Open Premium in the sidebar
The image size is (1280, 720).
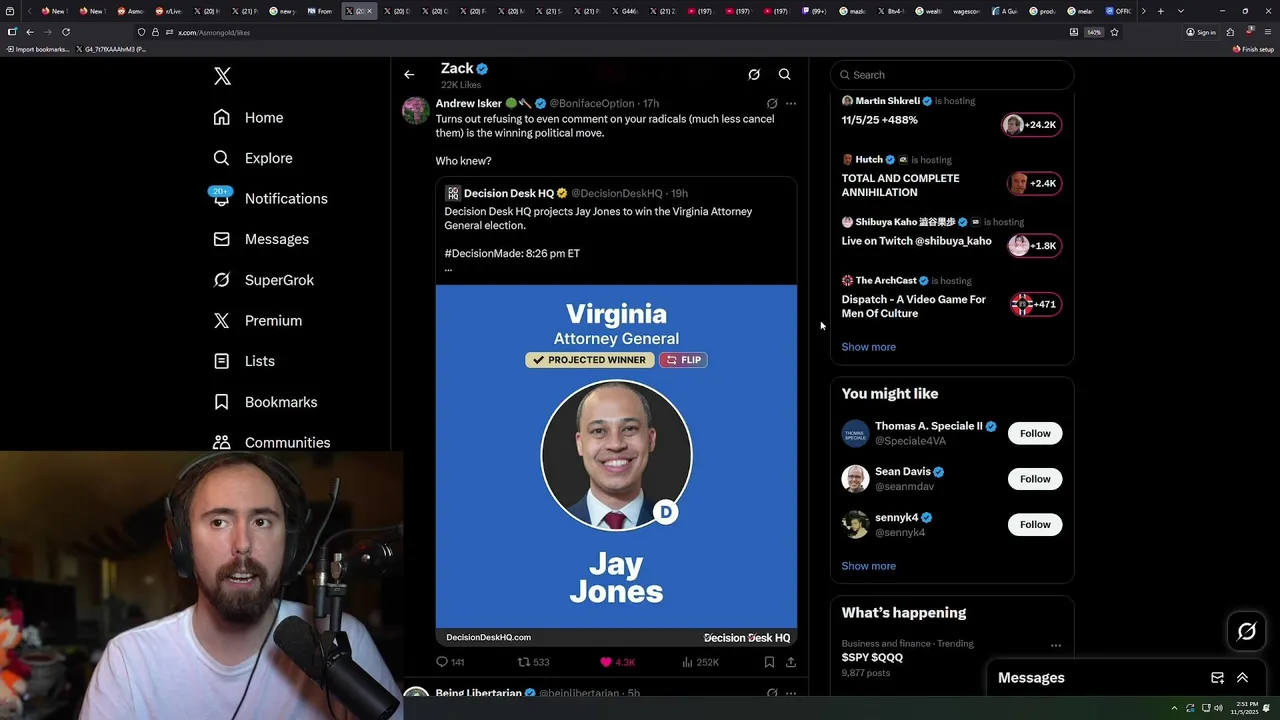pyautogui.click(x=257, y=320)
